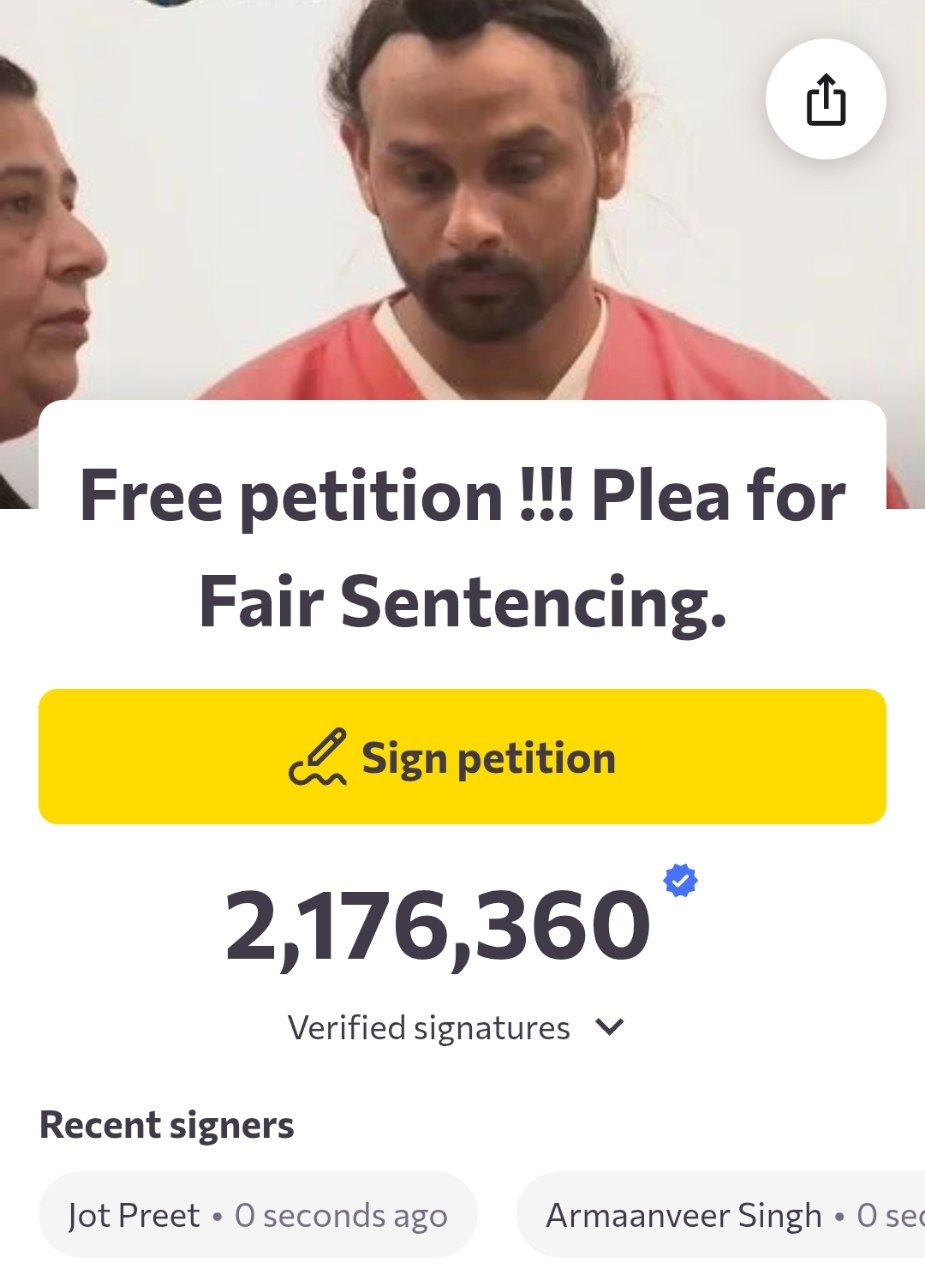Expand the Verified signatures chevron
This screenshot has width=925, height=1280.
[x=609, y=1027]
